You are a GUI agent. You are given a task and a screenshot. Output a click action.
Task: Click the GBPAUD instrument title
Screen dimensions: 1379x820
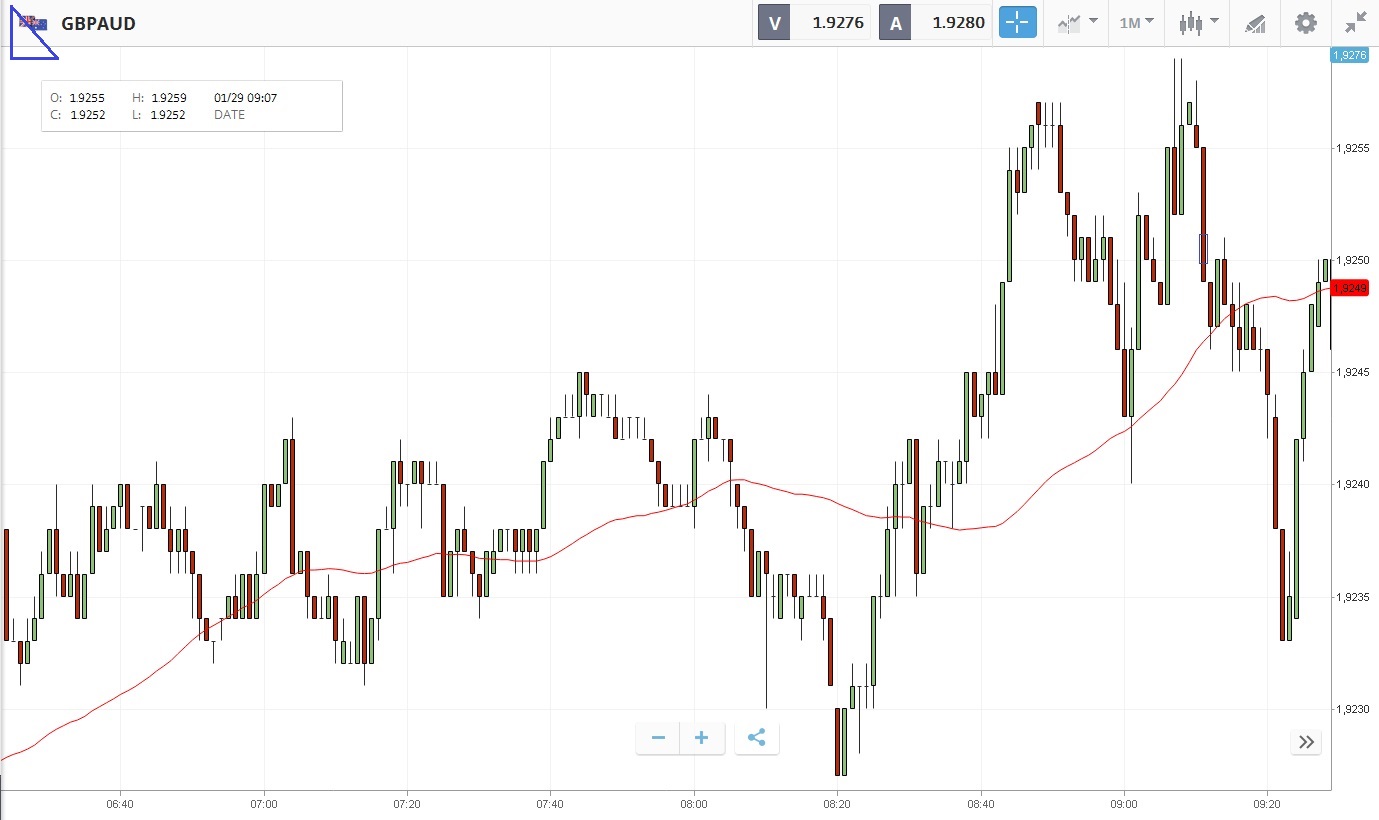98,23
